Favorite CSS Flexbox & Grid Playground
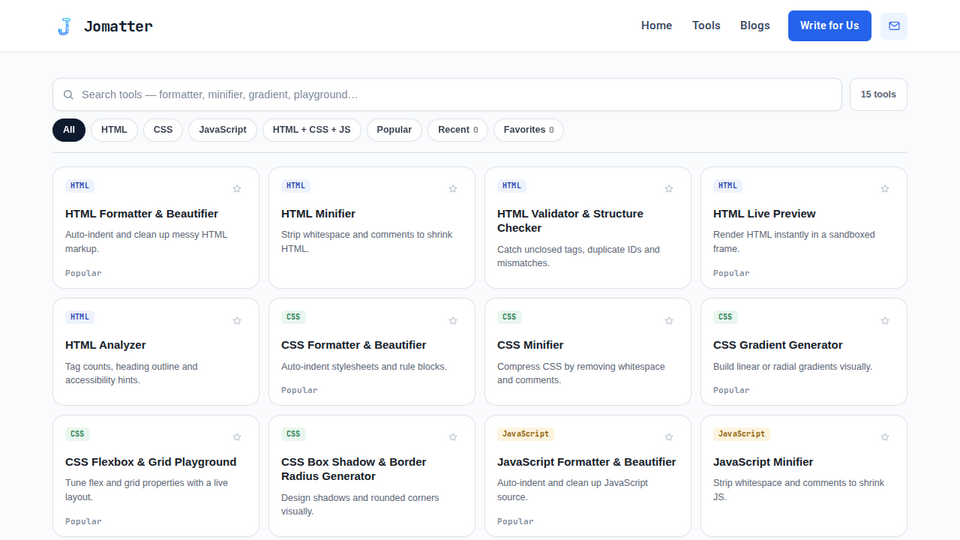The width and height of the screenshot is (960, 540). click(x=237, y=437)
